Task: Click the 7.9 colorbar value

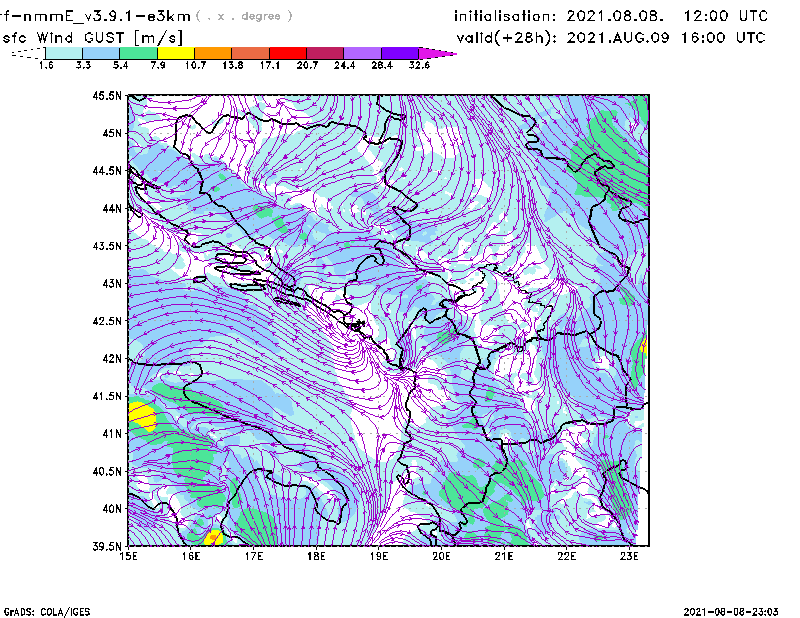Action: pos(158,65)
